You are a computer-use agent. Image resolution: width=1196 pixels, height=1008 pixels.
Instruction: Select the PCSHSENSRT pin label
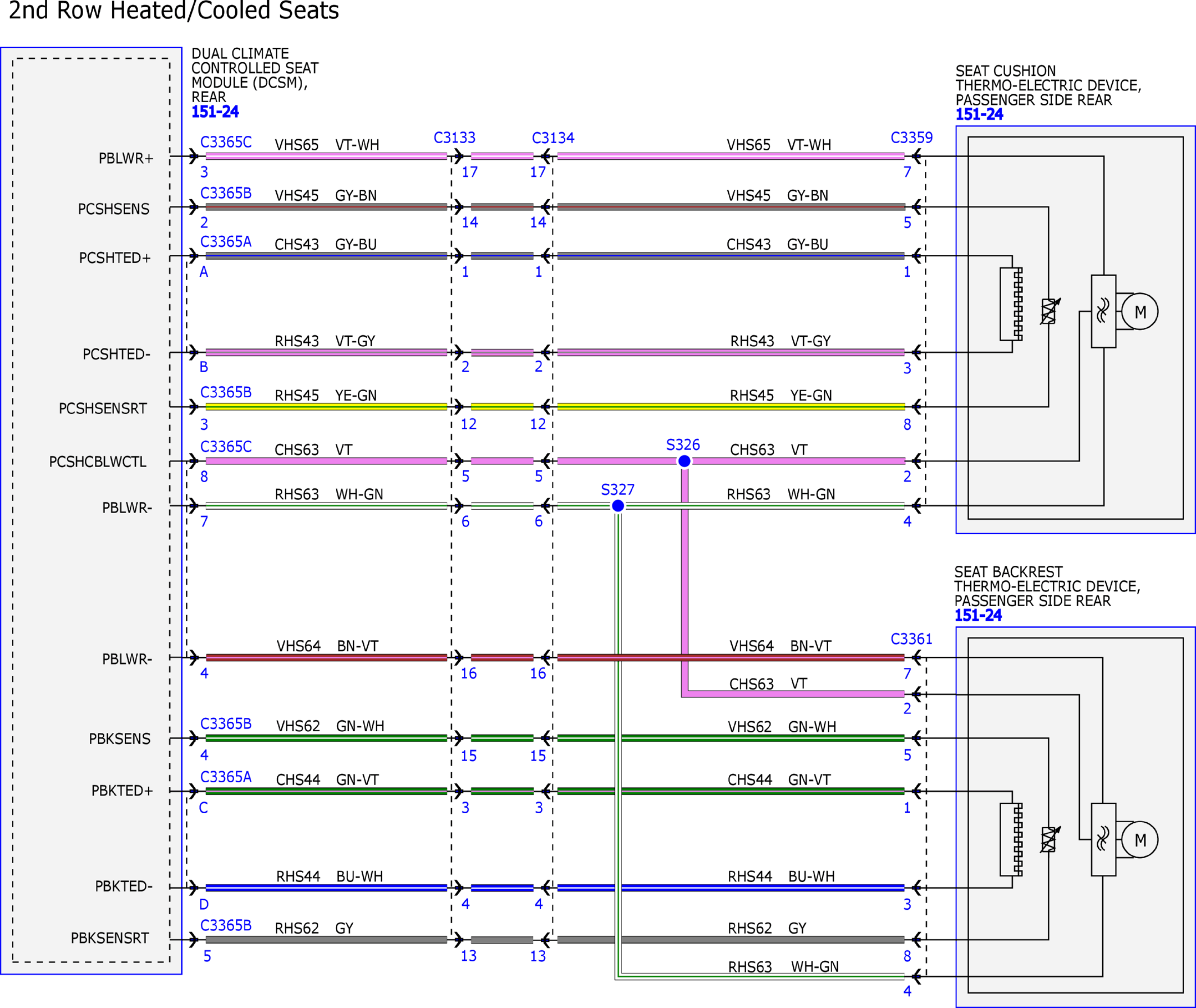click(x=103, y=409)
